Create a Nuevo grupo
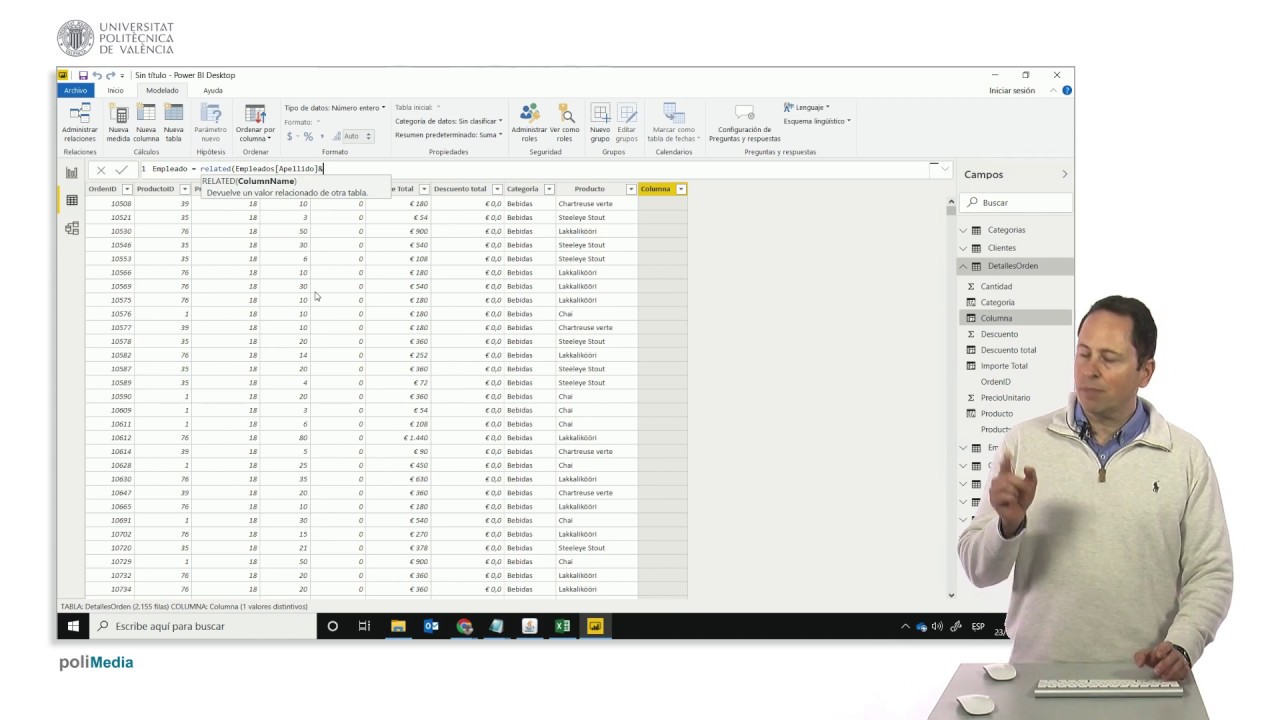The width and height of the screenshot is (1280, 720). 600,123
